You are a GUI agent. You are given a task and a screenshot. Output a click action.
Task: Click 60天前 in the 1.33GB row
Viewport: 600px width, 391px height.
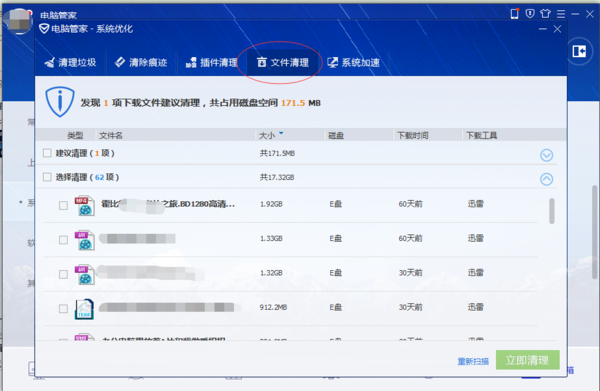[411, 238]
